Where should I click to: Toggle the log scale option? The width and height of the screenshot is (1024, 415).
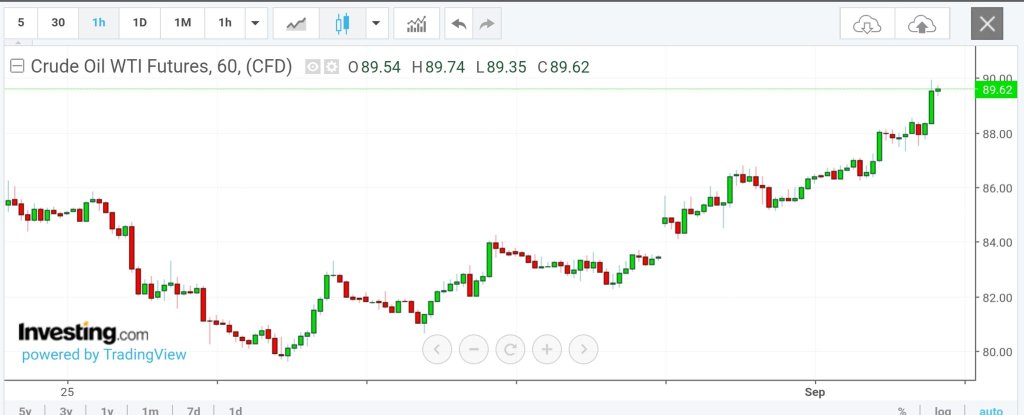click(942, 410)
